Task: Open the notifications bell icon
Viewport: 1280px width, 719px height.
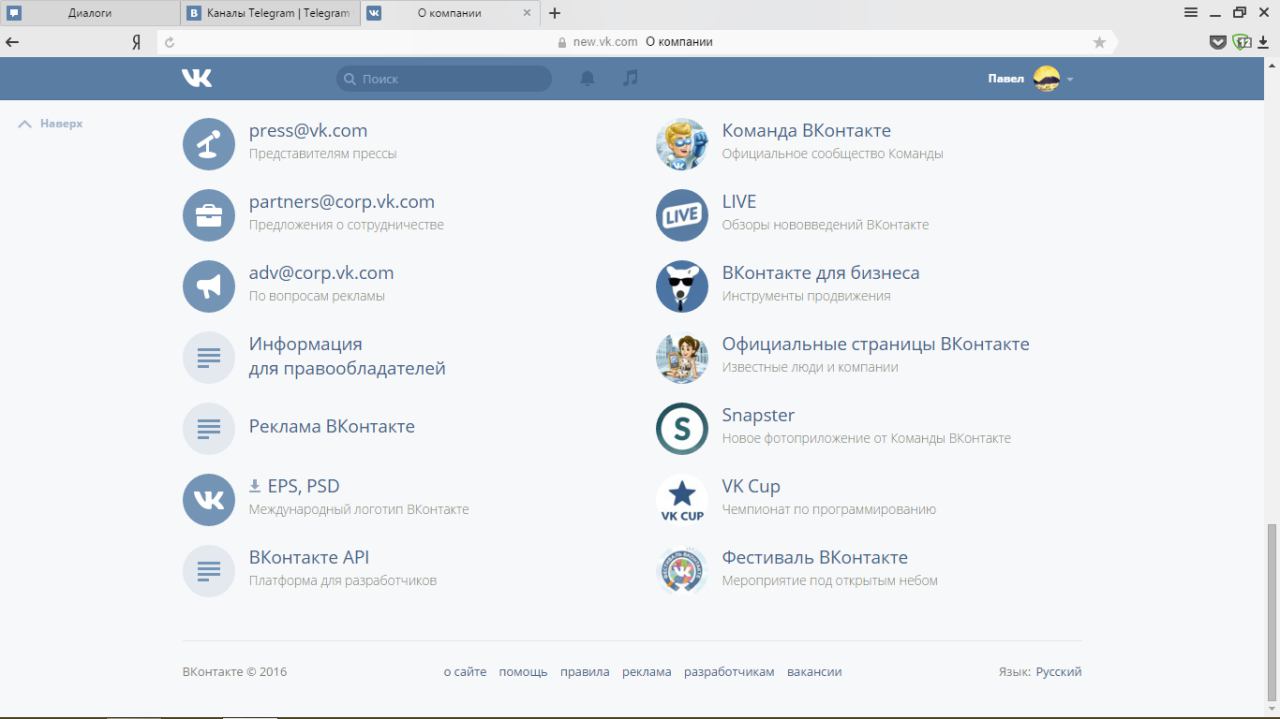Action: click(x=588, y=78)
